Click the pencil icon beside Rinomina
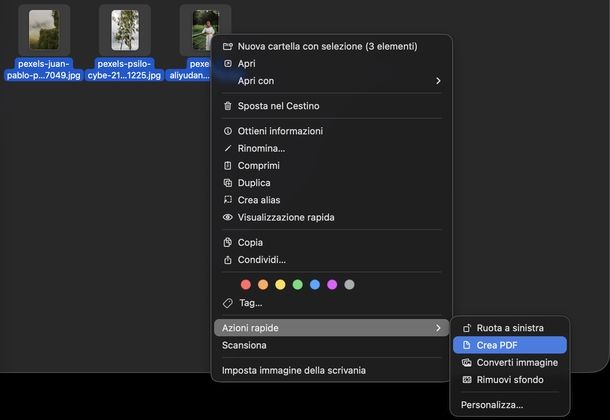The image size is (610, 420). tap(228, 148)
